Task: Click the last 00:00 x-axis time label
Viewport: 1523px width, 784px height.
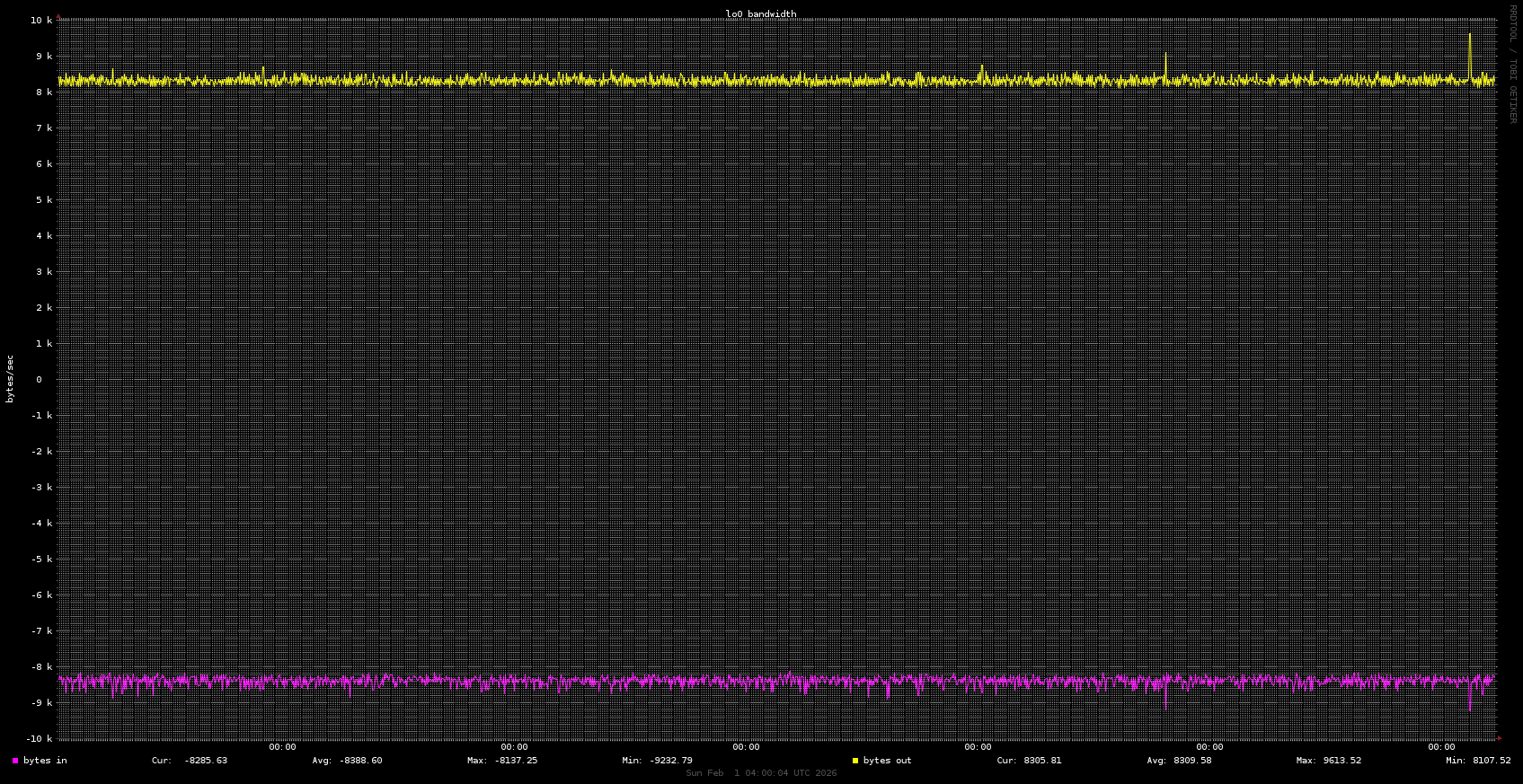Action: [x=1441, y=747]
